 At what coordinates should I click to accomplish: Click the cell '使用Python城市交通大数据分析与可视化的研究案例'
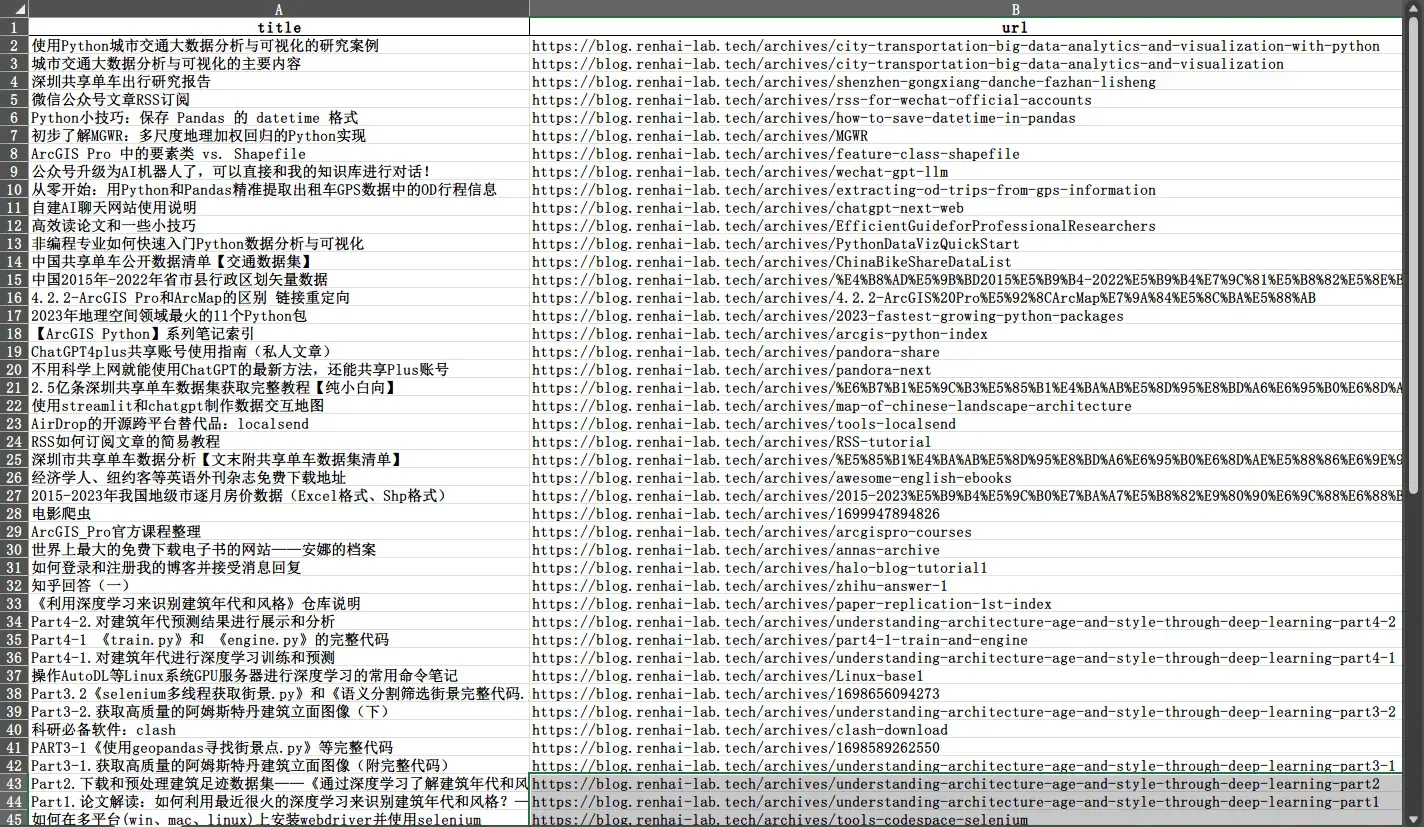pyautogui.click(x=279, y=46)
